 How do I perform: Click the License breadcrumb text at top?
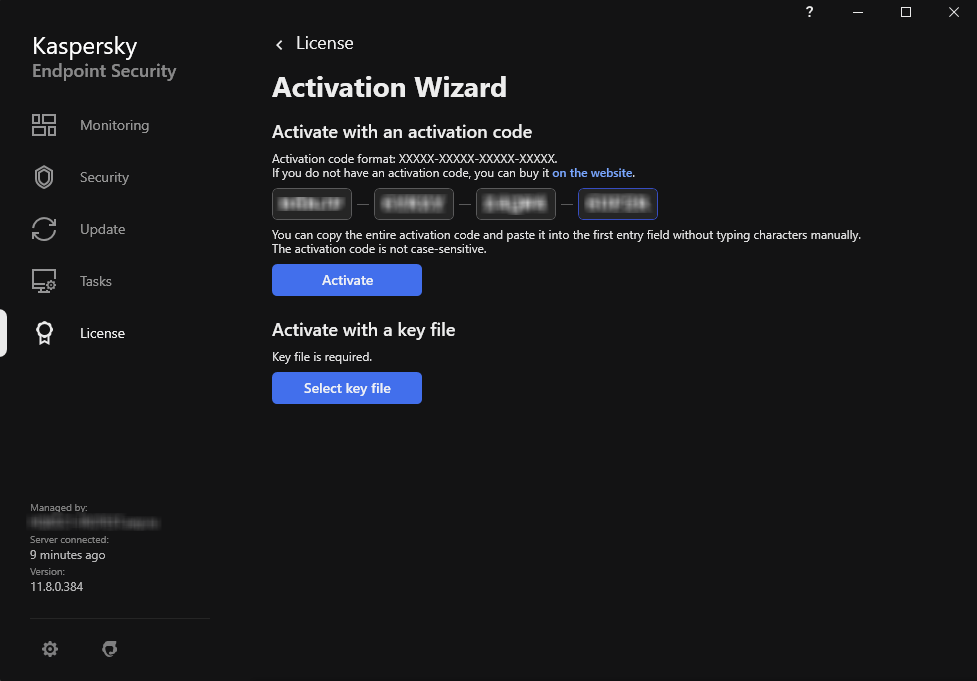point(325,44)
